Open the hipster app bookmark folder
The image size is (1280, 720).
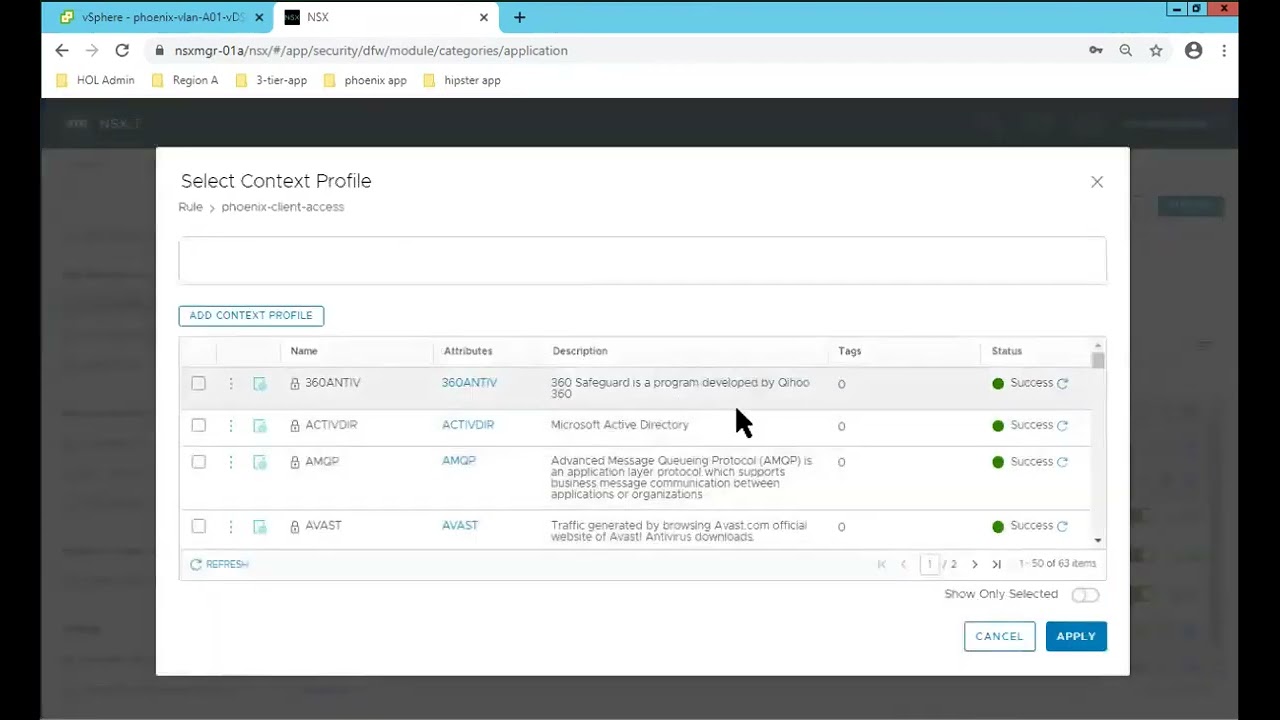click(462, 80)
